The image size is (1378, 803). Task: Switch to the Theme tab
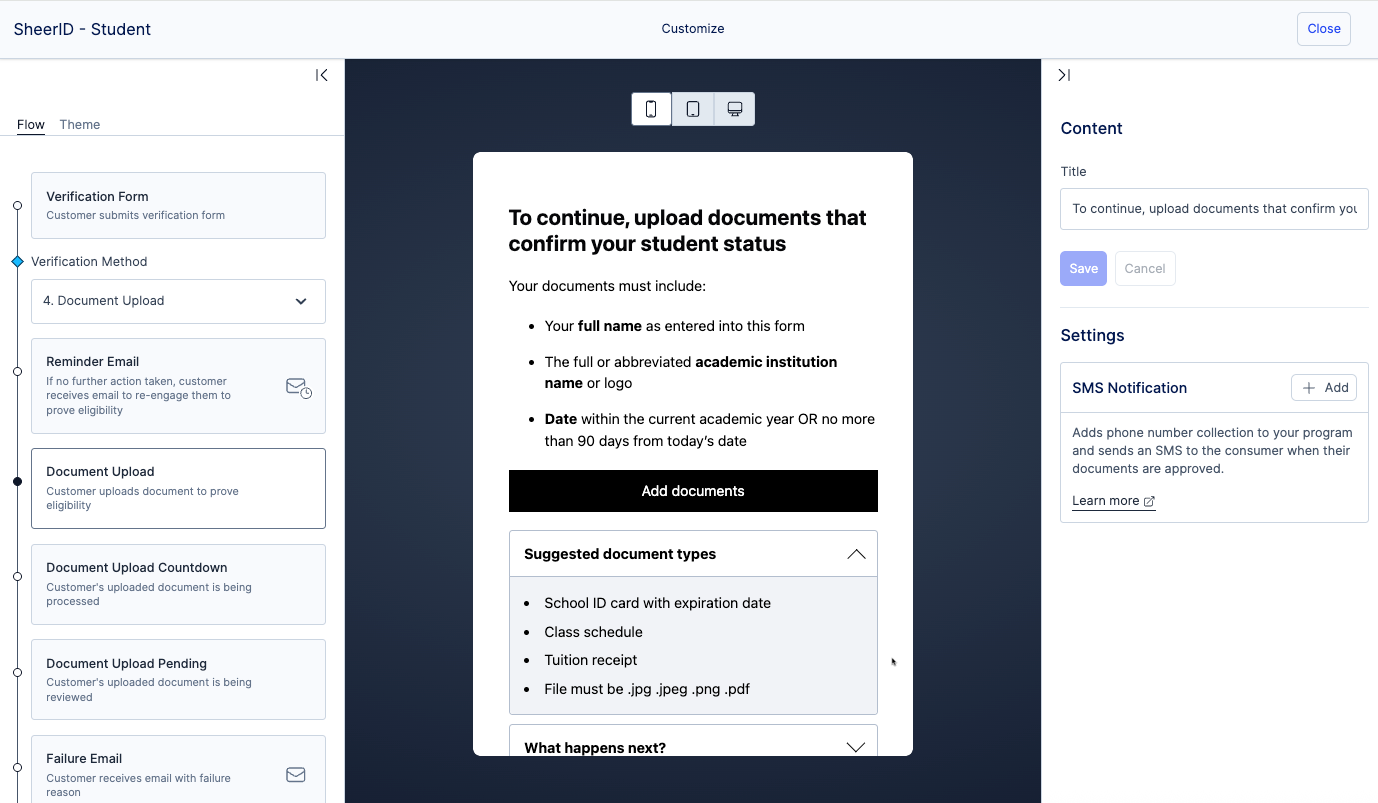(80, 125)
